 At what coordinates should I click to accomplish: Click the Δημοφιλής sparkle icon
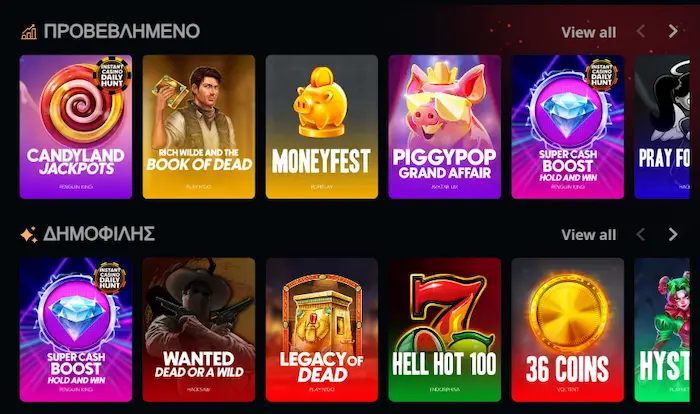[x=29, y=235]
